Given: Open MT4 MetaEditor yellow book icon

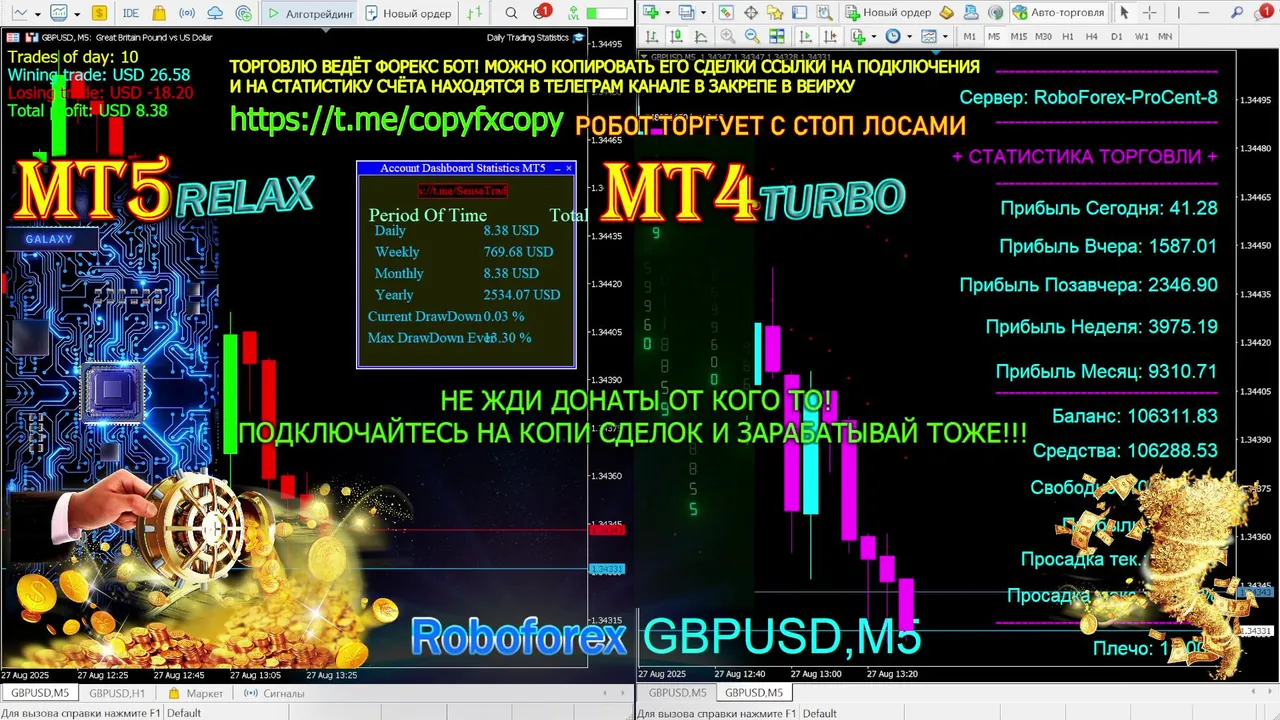Looking at the screenshot, I should click(x=946, y=12).
